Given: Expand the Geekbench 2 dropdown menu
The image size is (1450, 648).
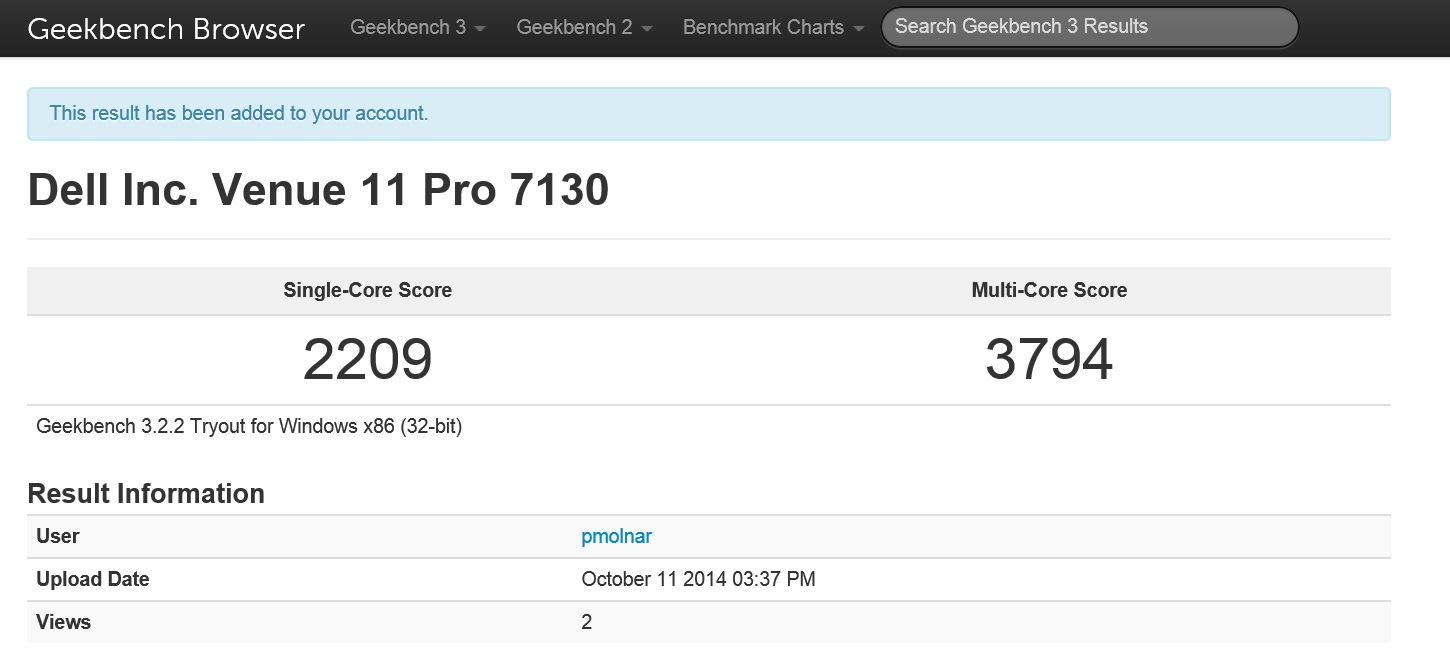Looking at the screenshot, I should [584, 28].
